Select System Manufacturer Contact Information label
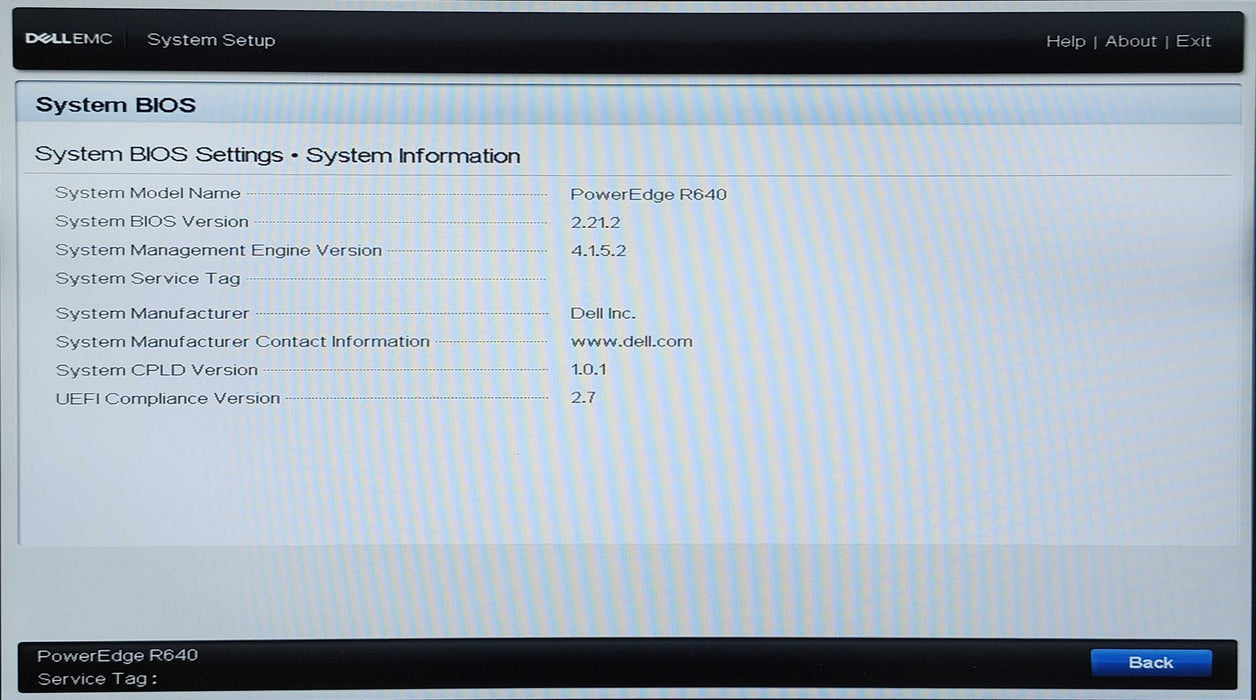Image resolution: width=1256 pixels, height=700 pixels. [x=243, y=341]
